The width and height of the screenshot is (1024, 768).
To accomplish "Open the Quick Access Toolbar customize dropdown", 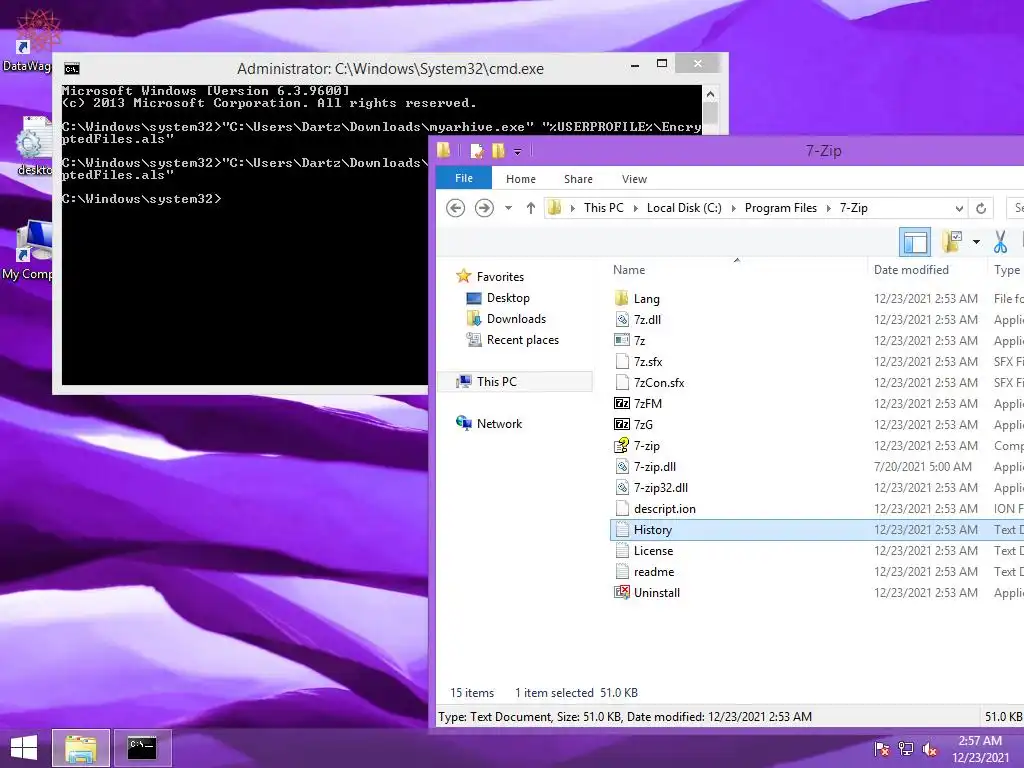I will [517, 152].
